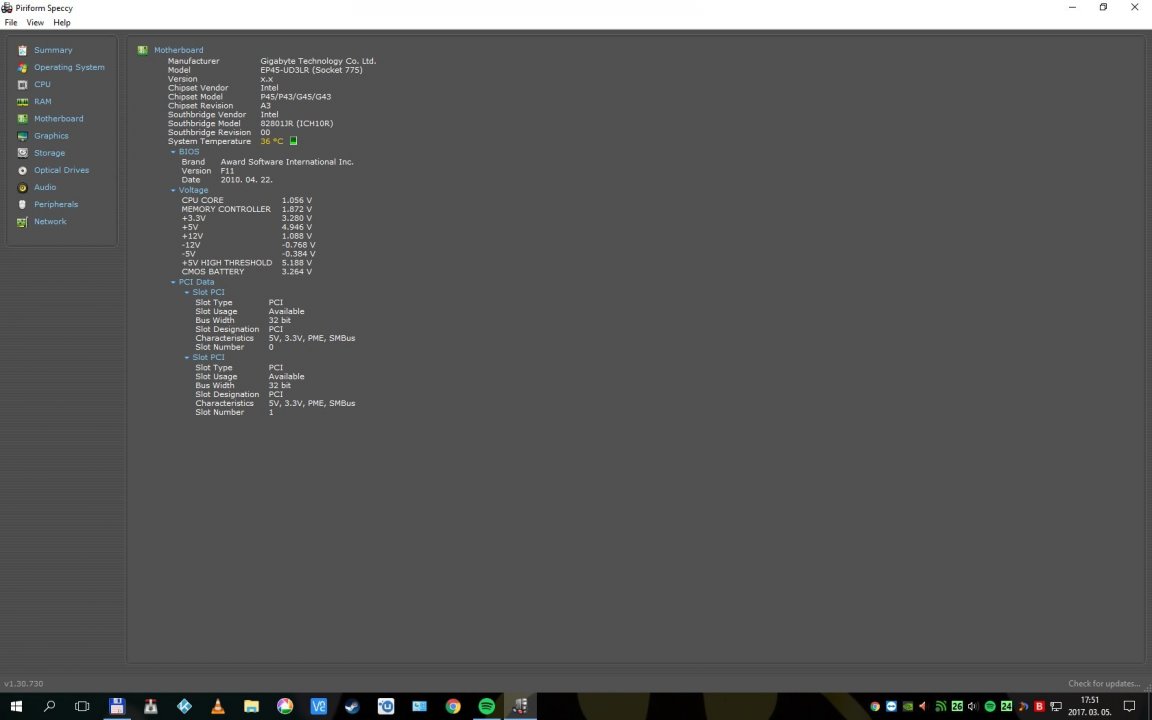Click Check for updates link

tap(1104, 683)
